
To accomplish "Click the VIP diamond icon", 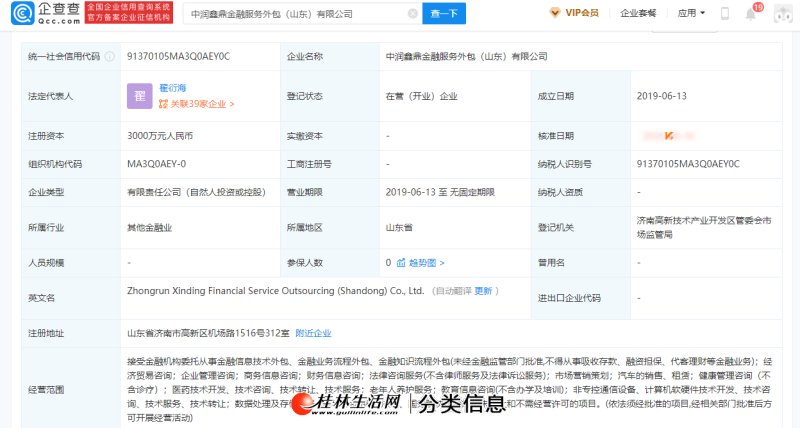I will [555, 13].
